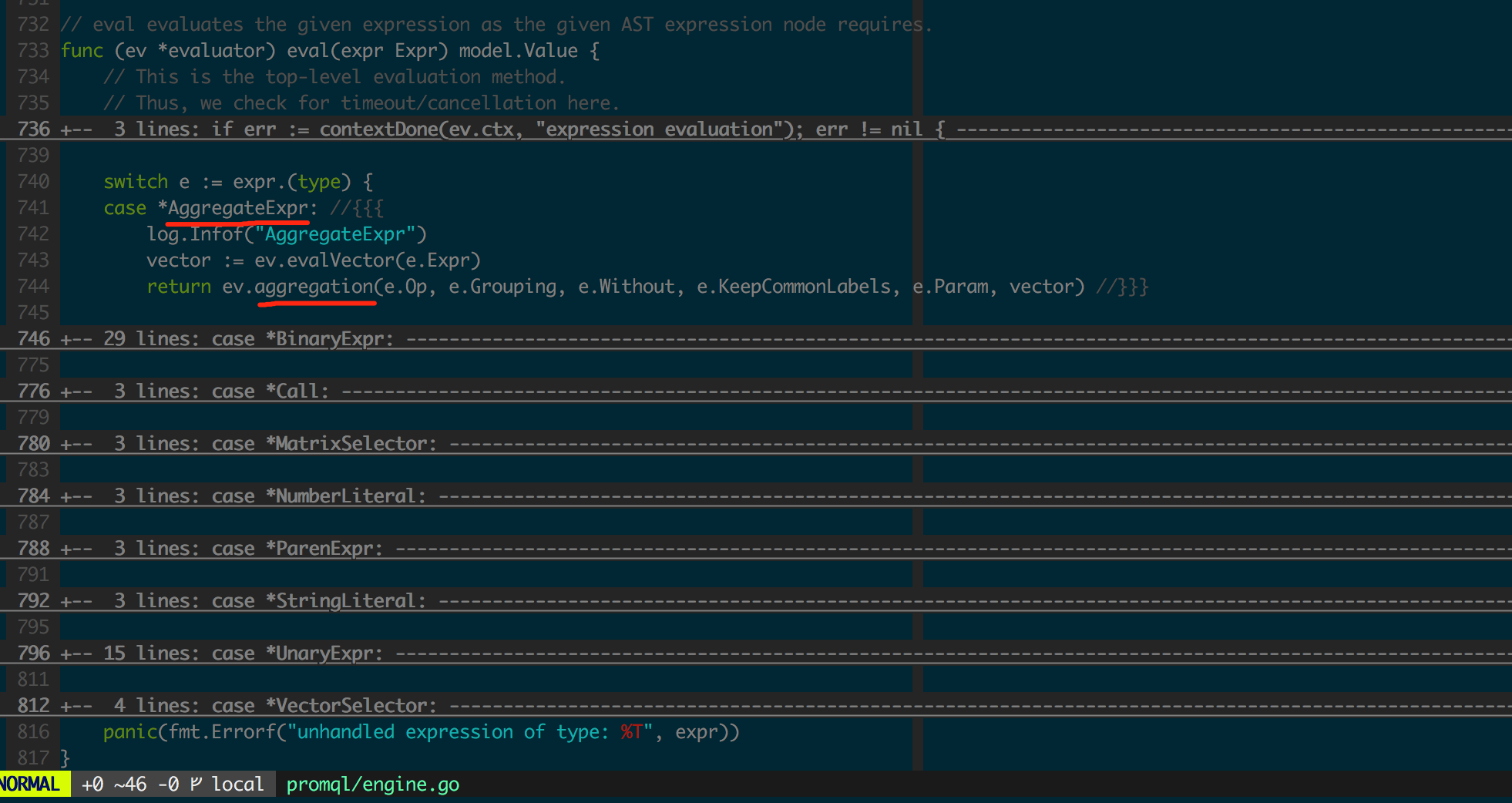Expand the VectorSelector case fold
This screenshot has width=1512, height=803.
(x=275, y=706)
